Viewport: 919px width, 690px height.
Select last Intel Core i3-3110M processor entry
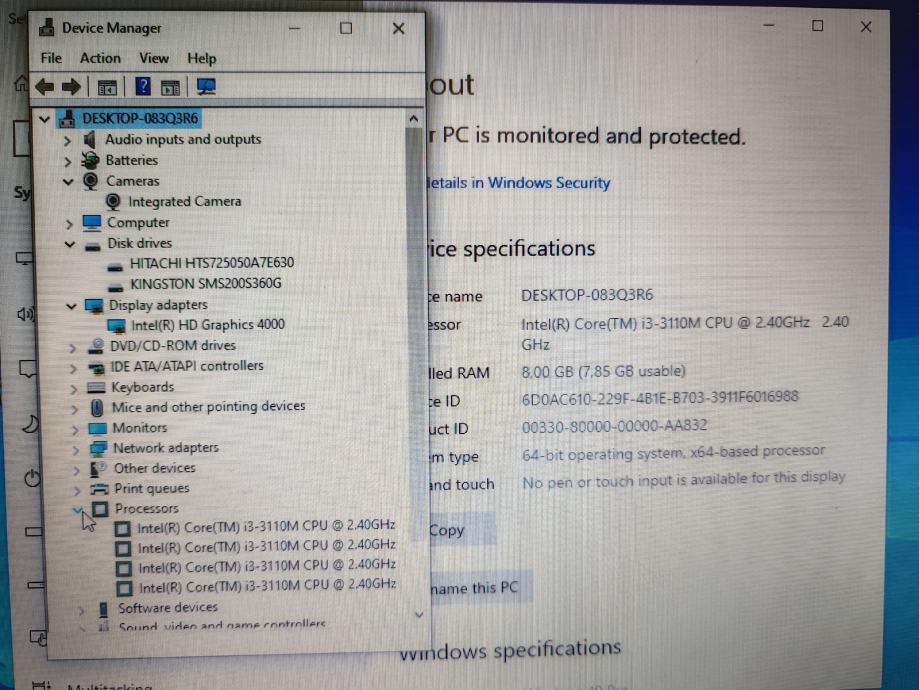[267, 586]
